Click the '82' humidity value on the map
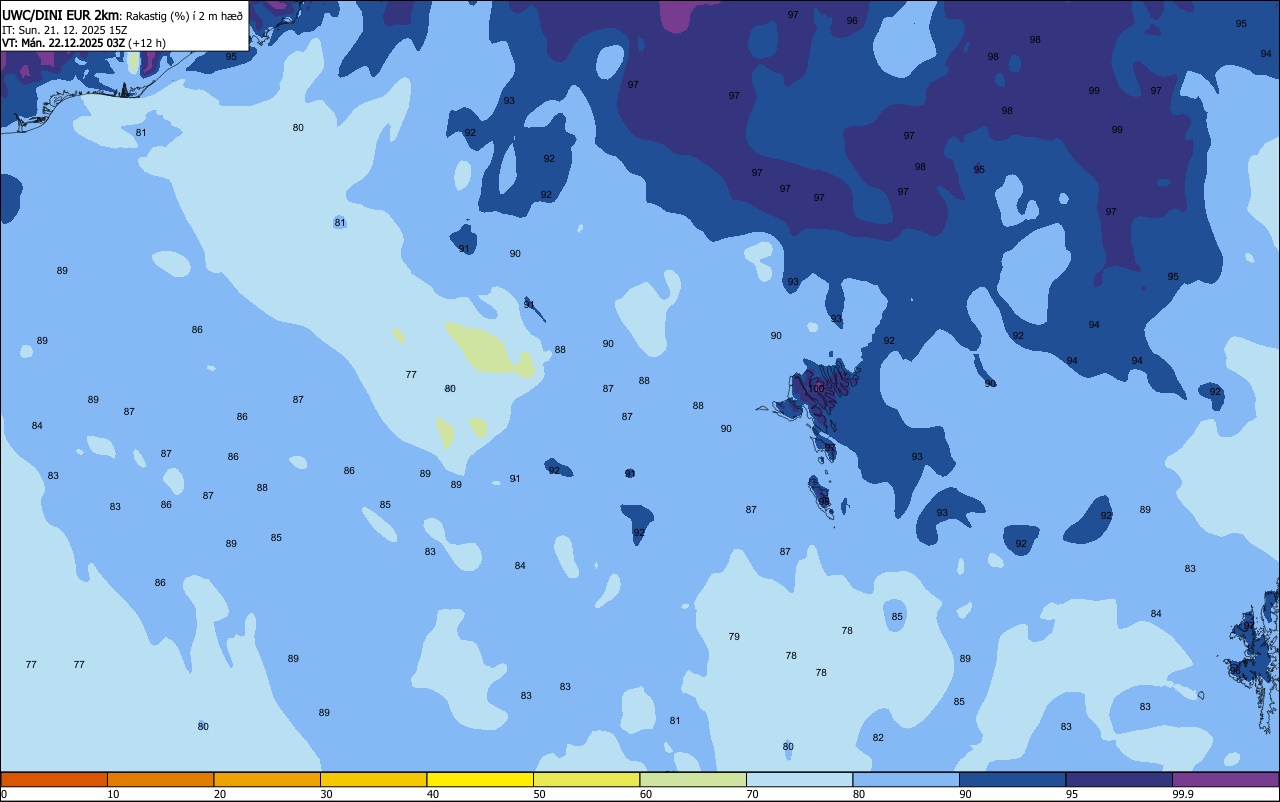Viewport: 1280px width, 802px height. coord(878,738)
